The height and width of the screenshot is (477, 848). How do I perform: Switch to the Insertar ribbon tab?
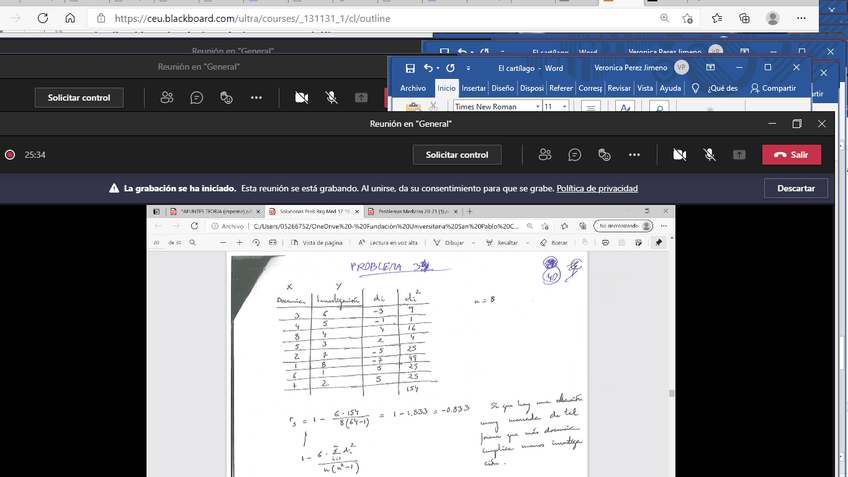473,88
